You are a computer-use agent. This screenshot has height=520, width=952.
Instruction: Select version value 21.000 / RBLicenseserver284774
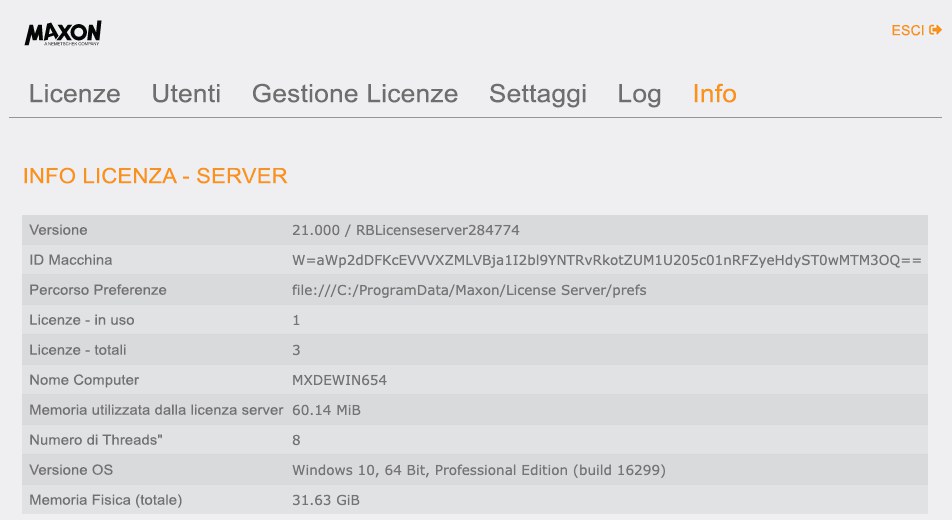point(406,230)
